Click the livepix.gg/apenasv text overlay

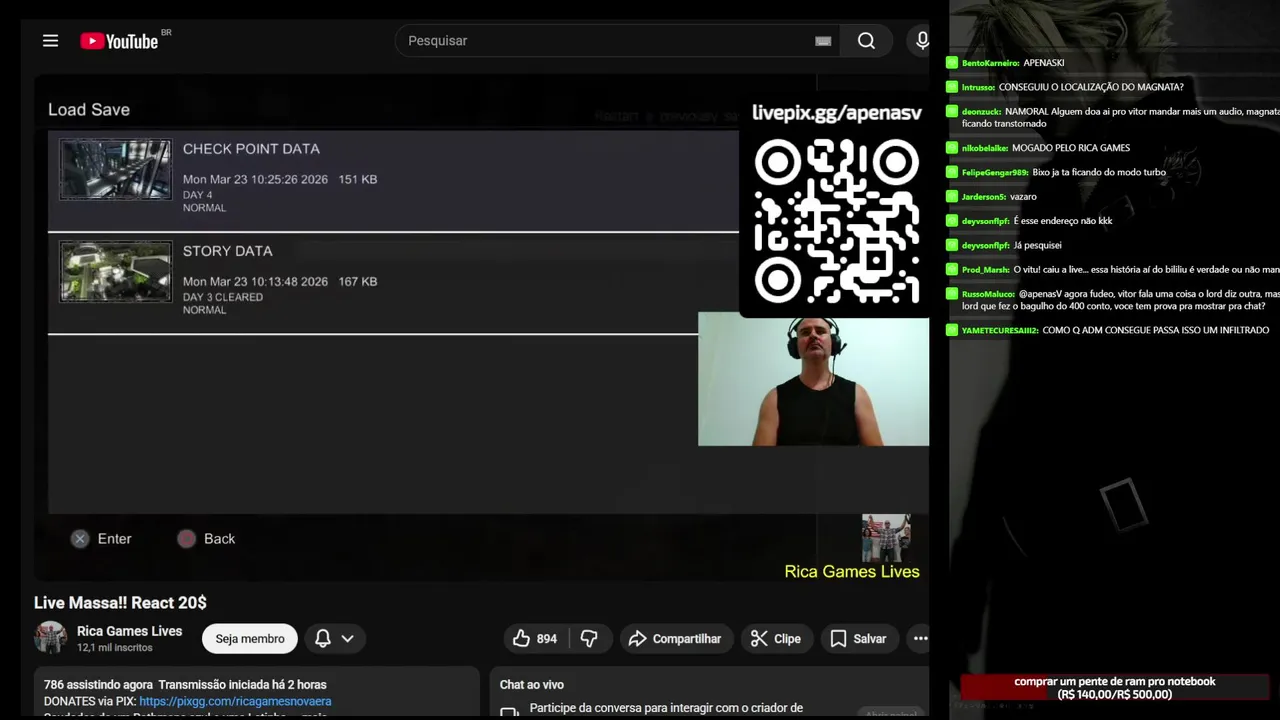pos(836,112)
